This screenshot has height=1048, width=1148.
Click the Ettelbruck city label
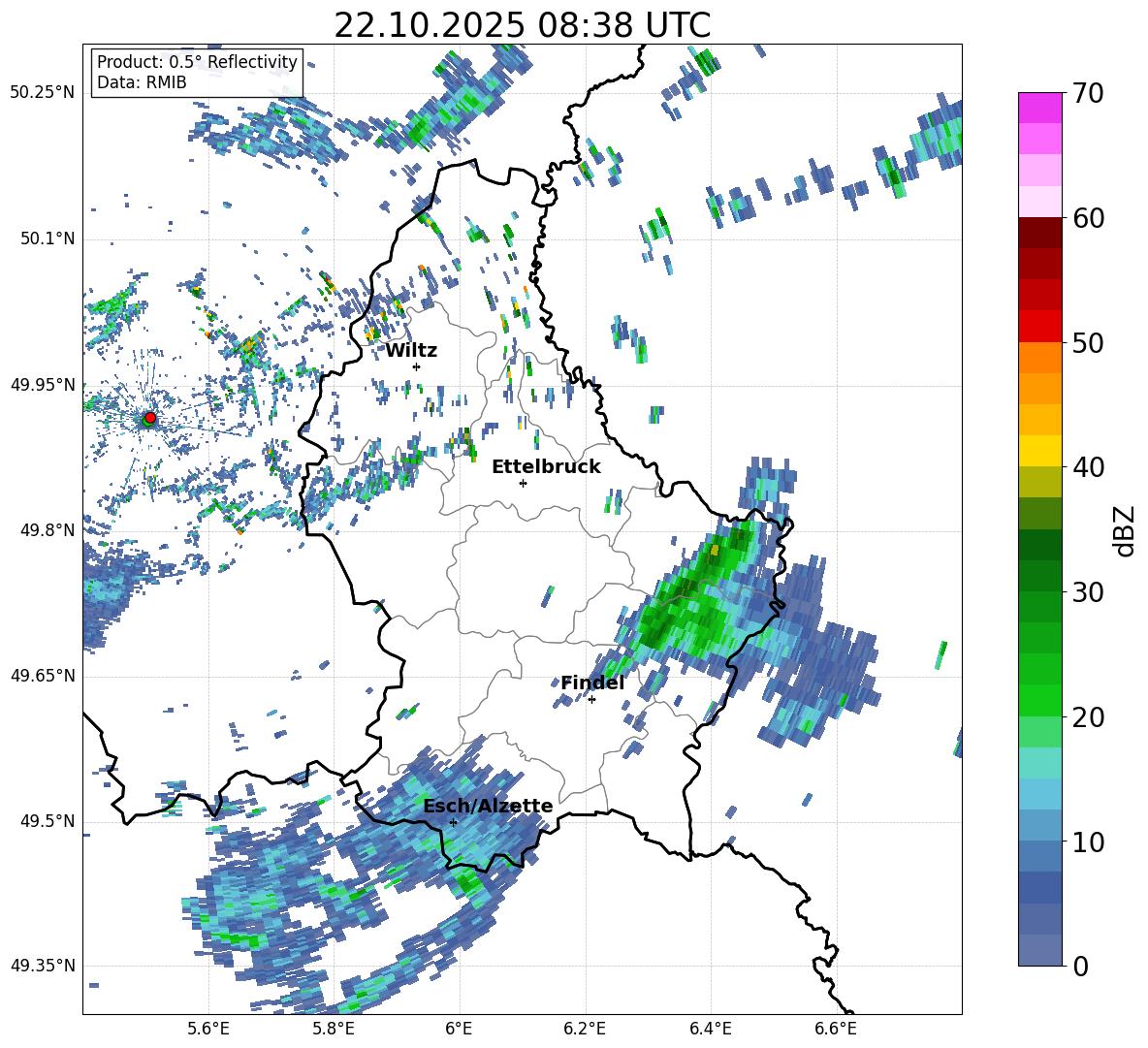tap(546, 467)
